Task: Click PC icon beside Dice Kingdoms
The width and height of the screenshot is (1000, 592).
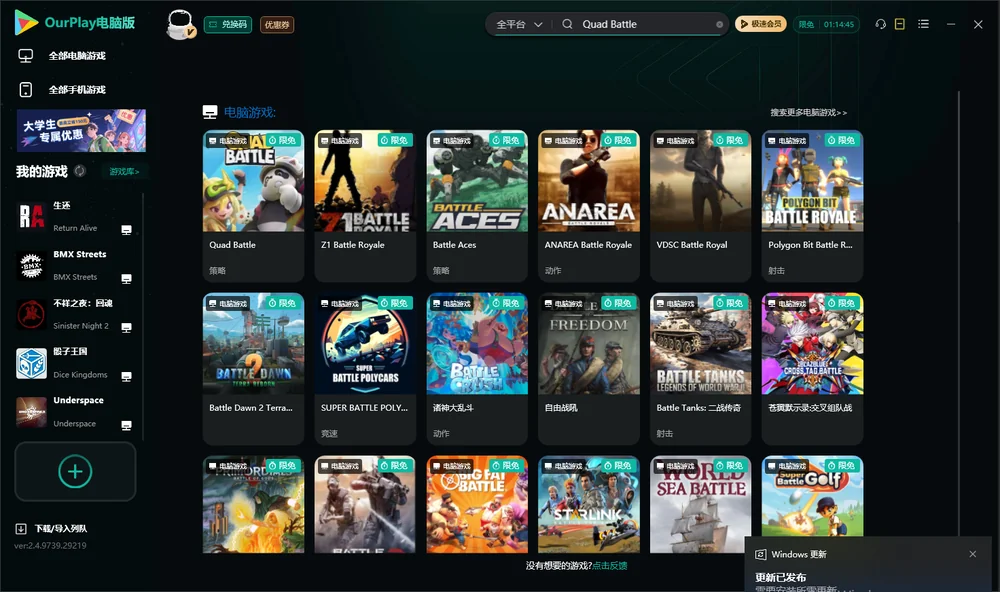Action: tap(126, 376)
